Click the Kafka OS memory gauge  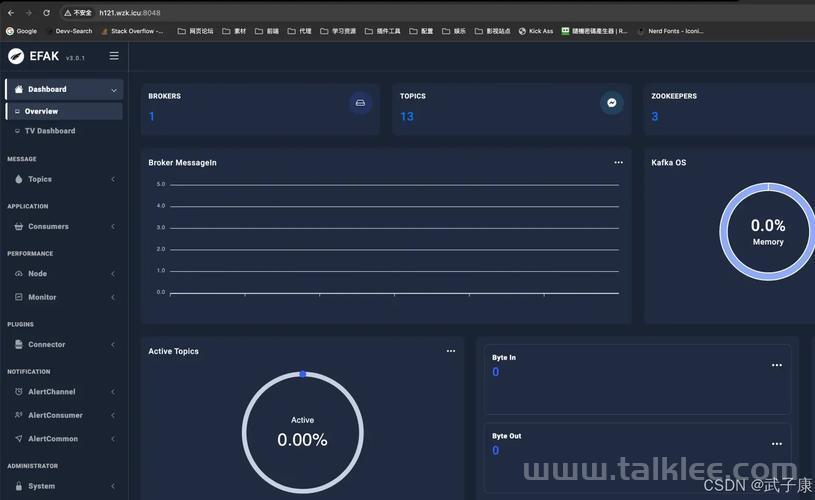click(768, 232)
